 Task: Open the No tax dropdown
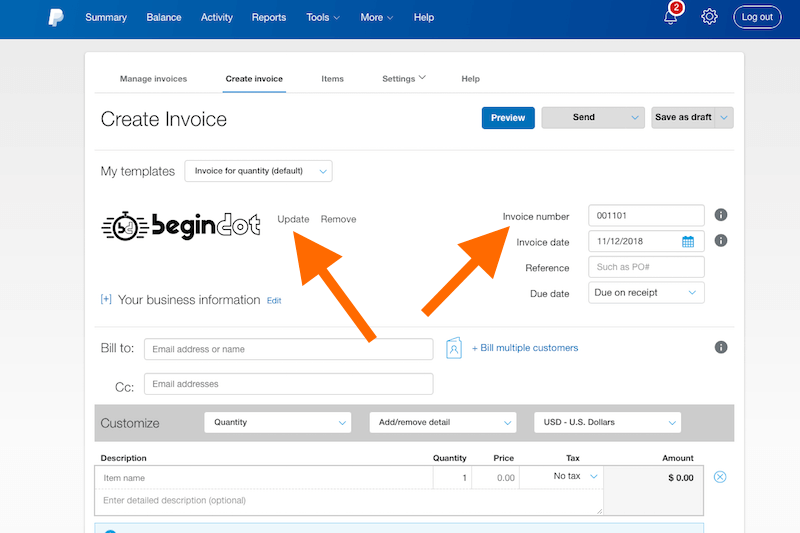click(575, 476)
